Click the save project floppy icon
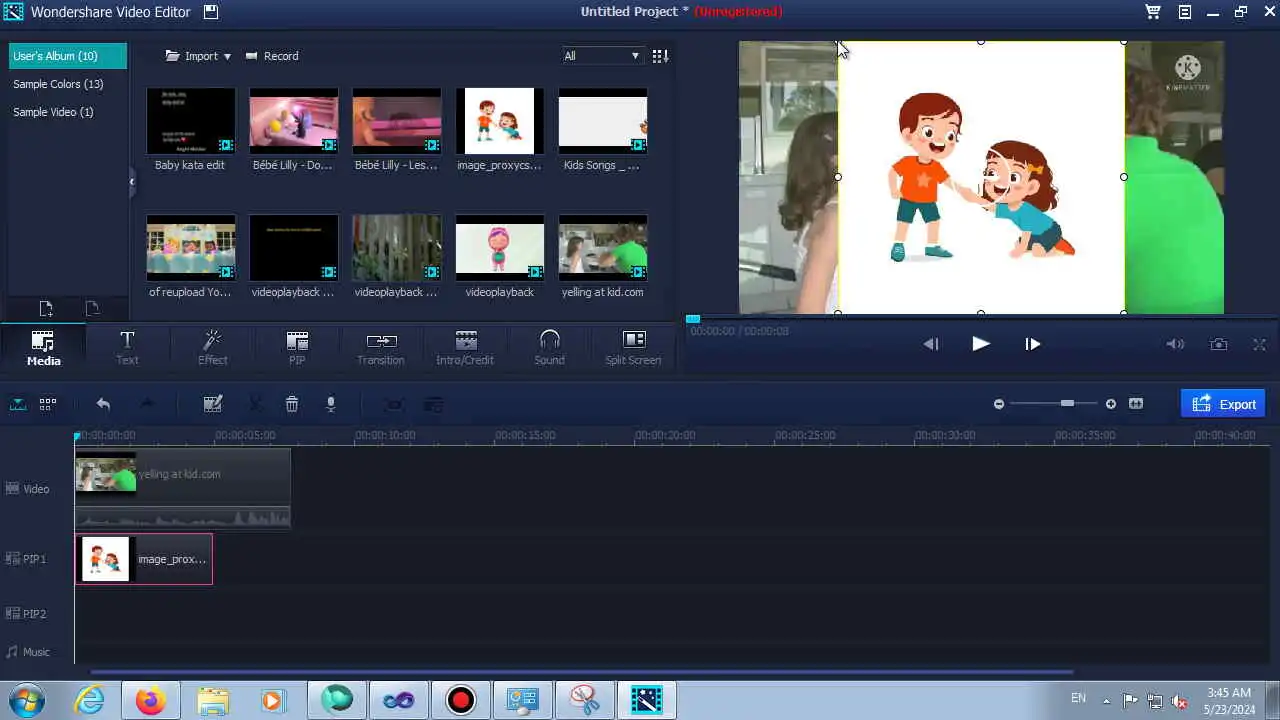Screen dimensions: 1280x720 coord(210,12)
